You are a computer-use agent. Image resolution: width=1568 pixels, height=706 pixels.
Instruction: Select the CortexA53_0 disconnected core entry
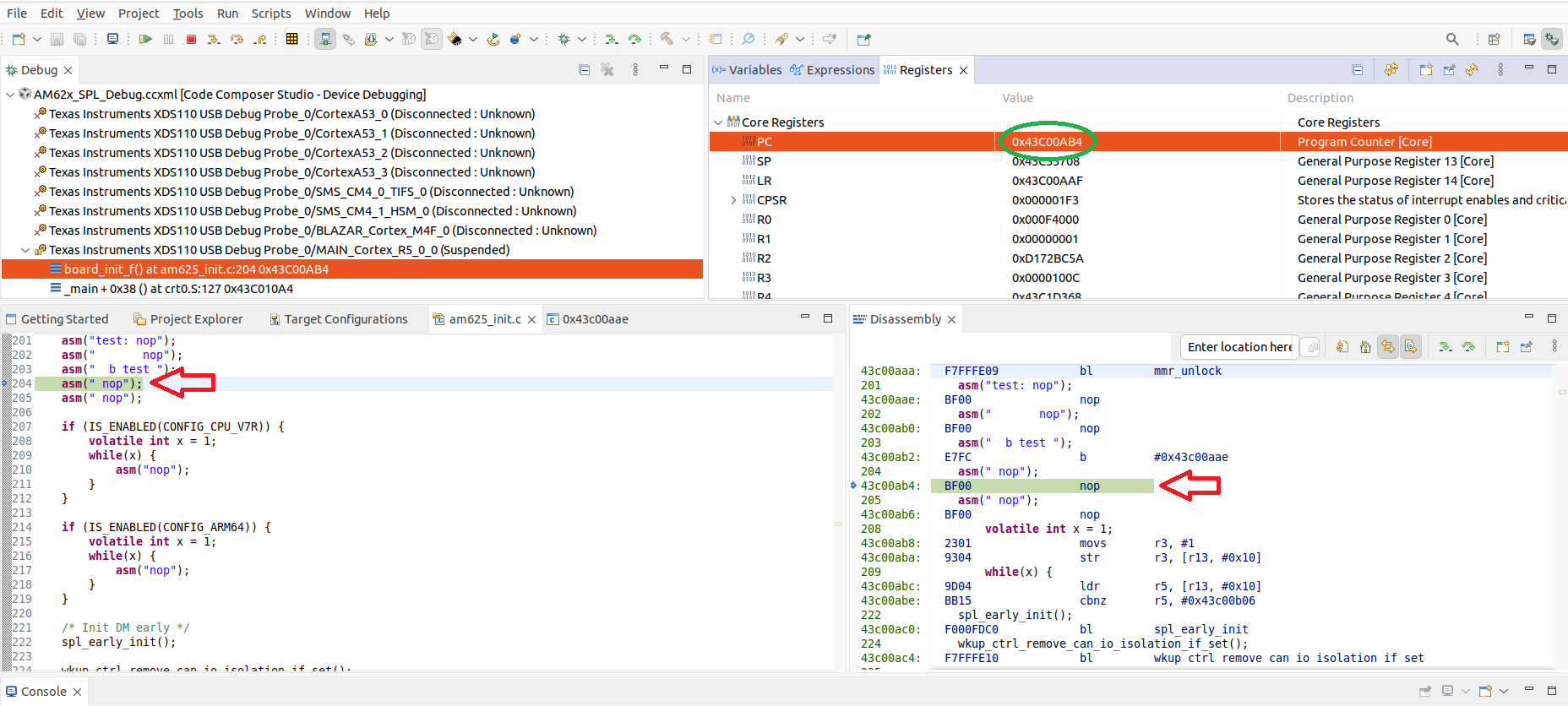point(291,114)
